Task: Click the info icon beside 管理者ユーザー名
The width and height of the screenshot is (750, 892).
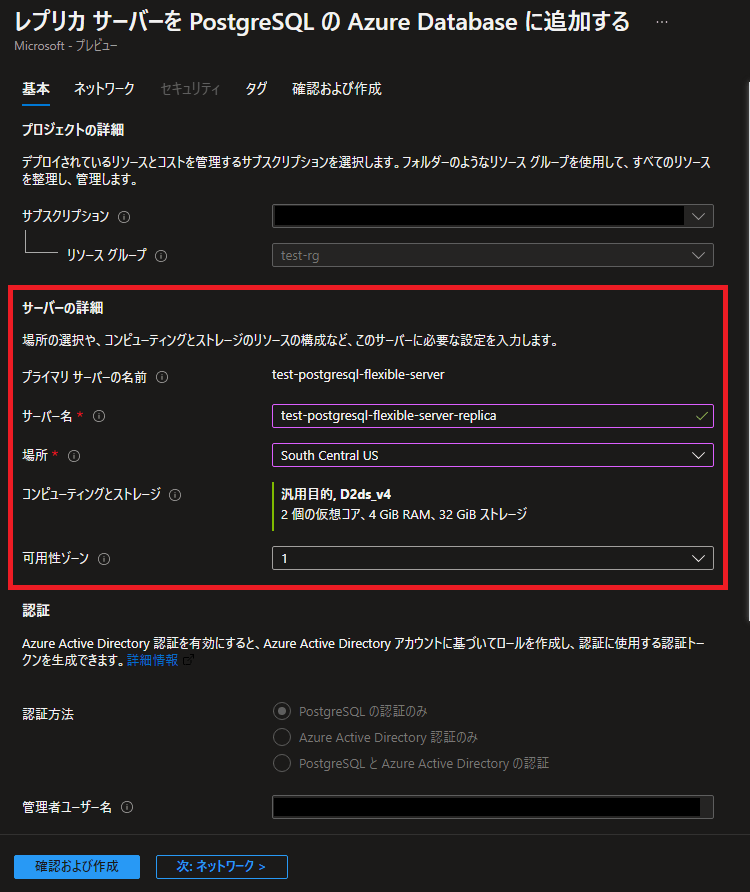Action: [127, 807]
